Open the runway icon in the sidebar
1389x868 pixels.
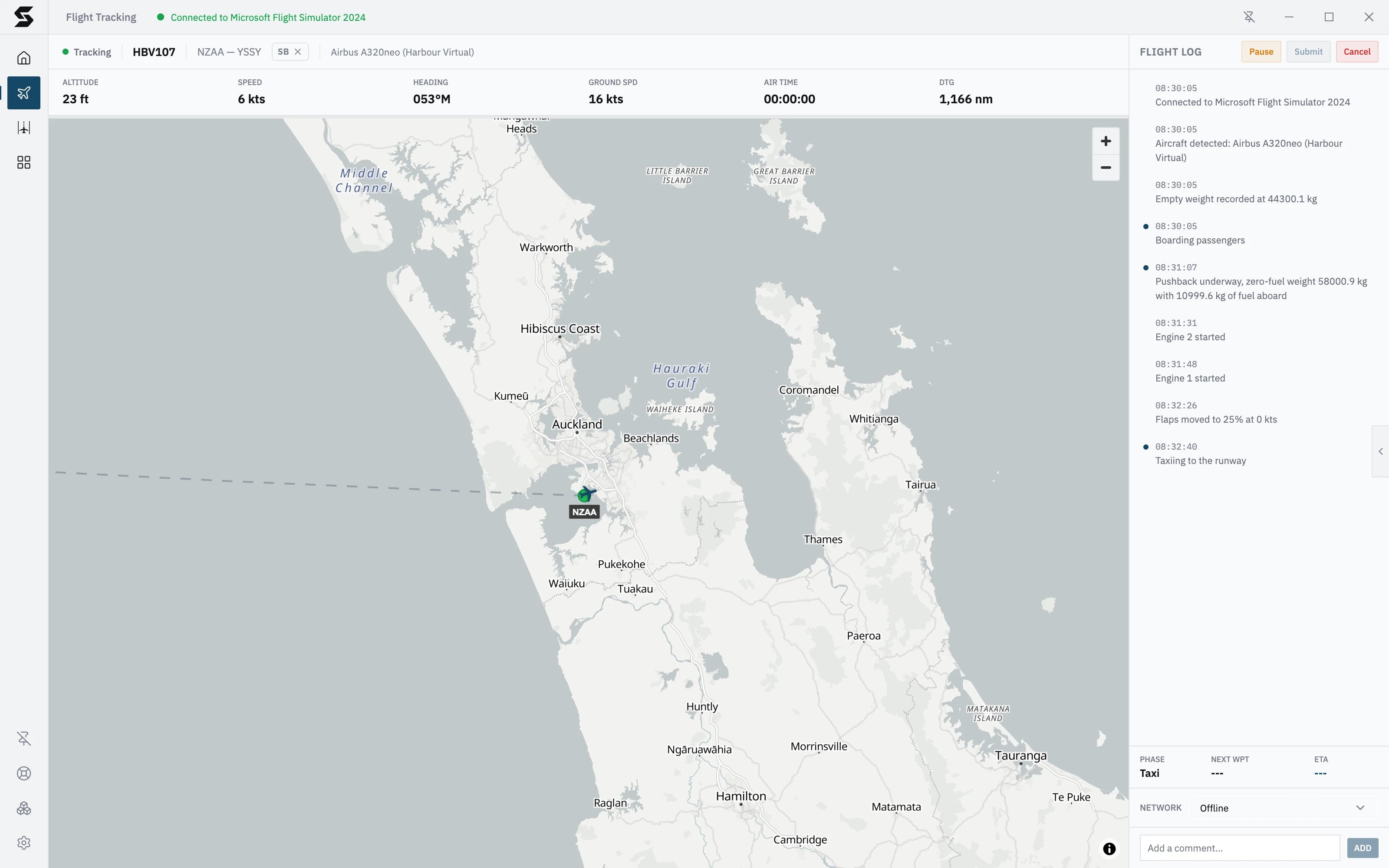23,128
